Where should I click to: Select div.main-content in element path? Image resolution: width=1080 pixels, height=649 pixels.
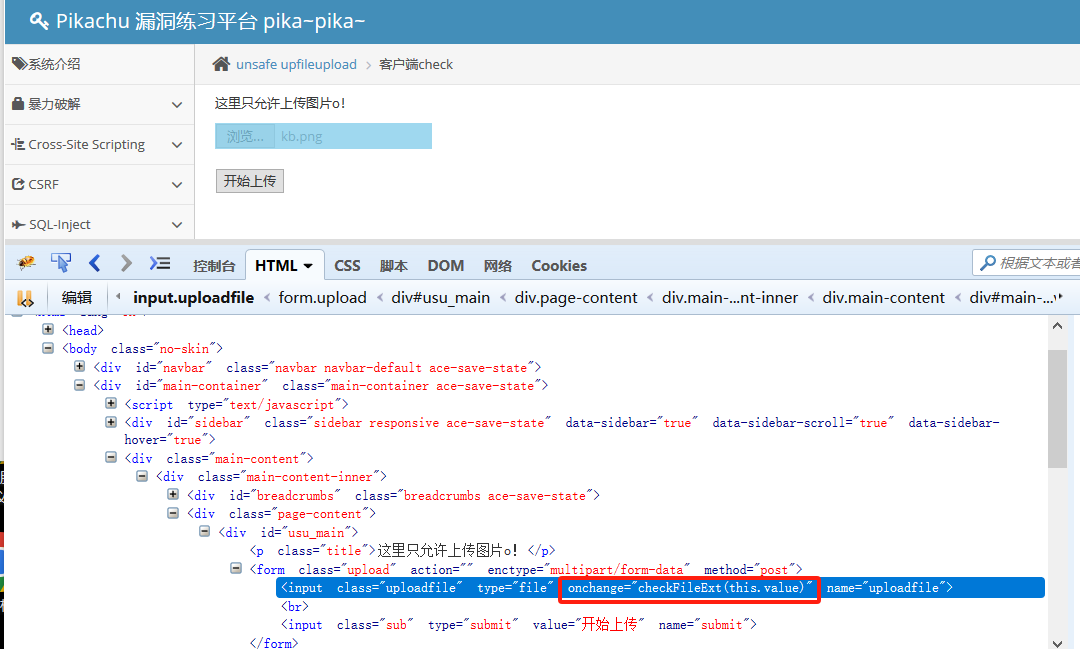tap(883, 298)
